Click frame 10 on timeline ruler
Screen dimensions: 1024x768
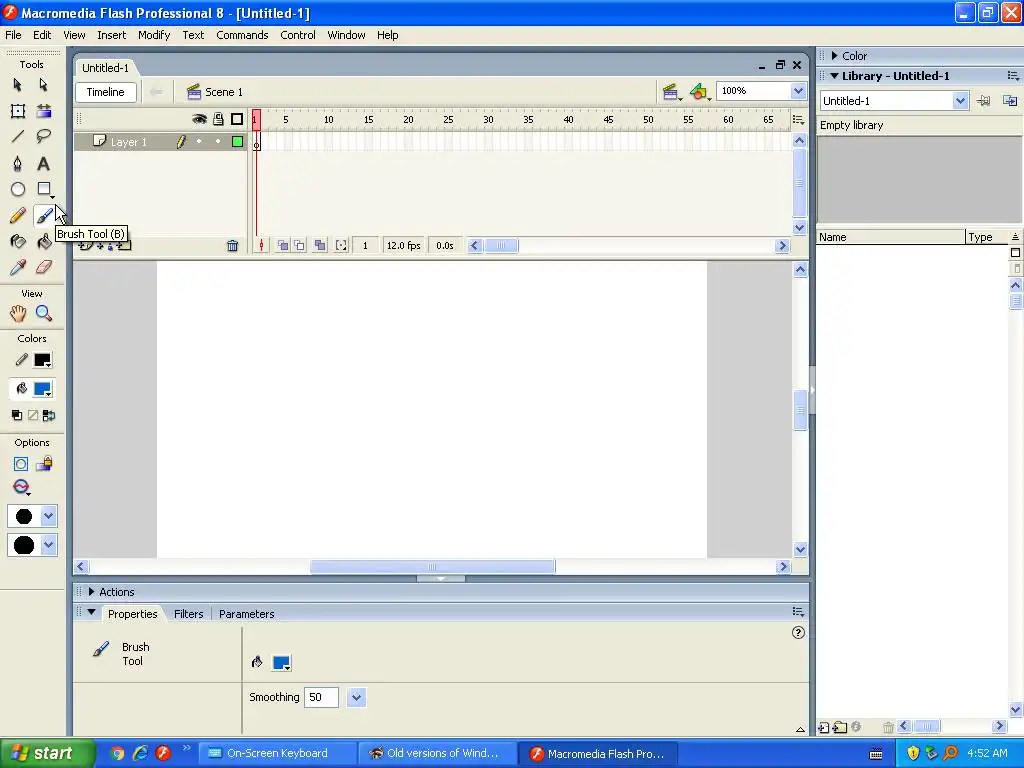(328, 120)
